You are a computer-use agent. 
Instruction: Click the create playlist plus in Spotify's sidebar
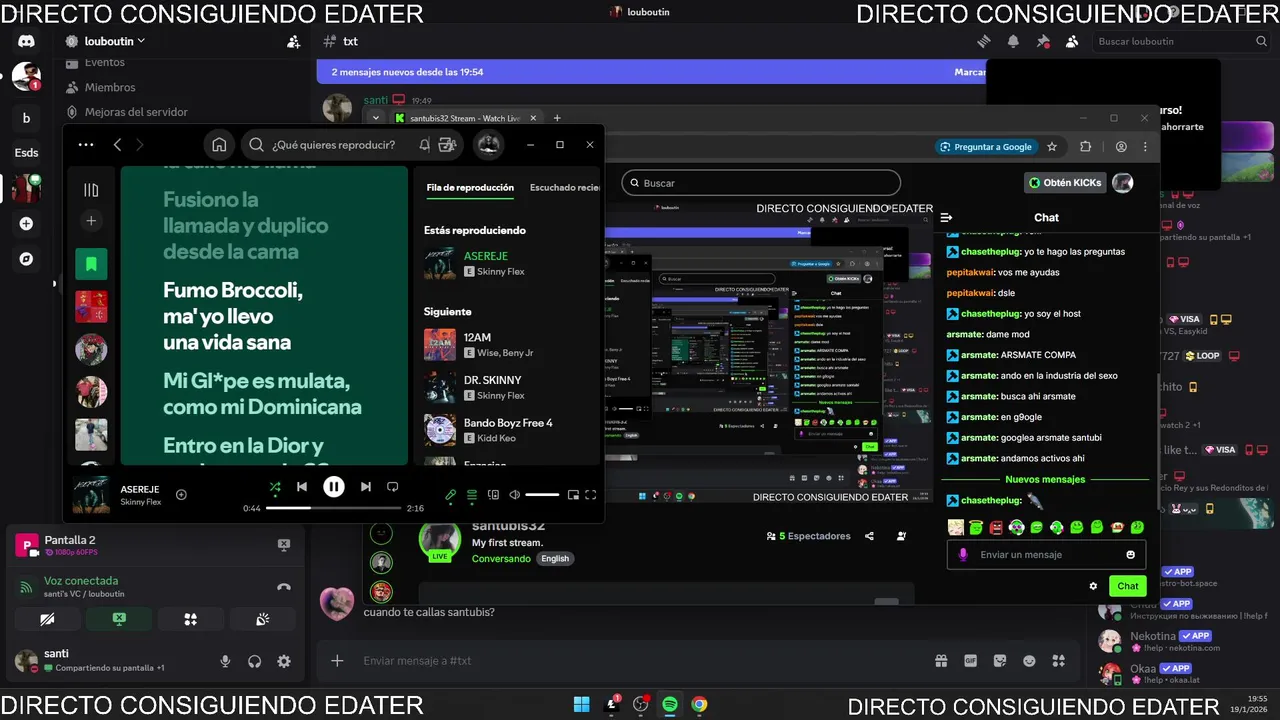91,221
